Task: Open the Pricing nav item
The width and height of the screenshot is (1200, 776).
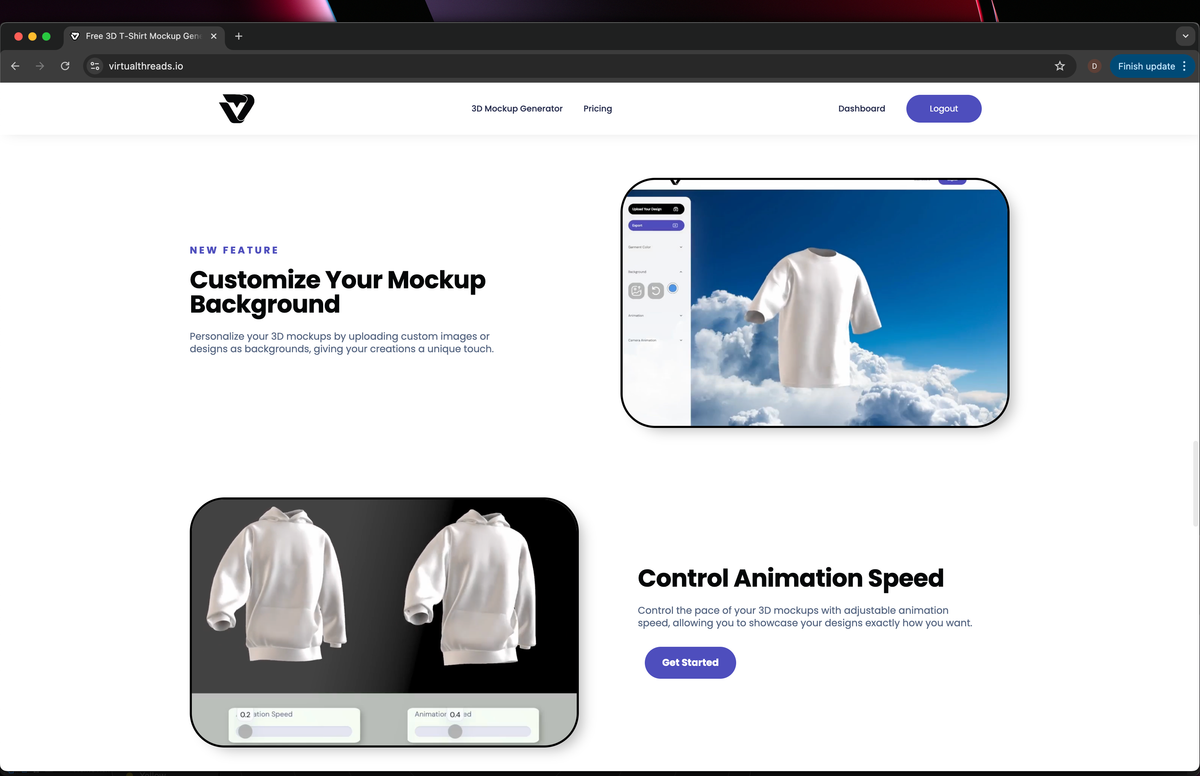Action: click(x=598, y=109)
